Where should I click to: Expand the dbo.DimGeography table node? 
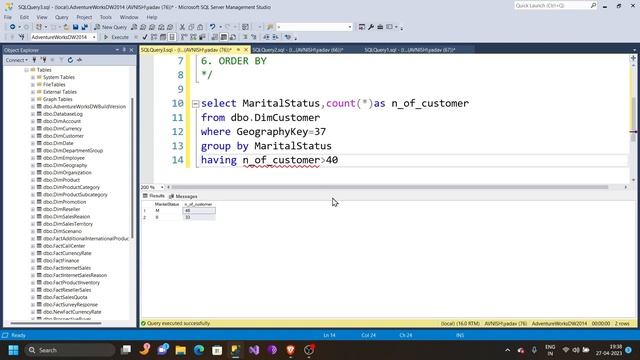[x=33, y=165]
